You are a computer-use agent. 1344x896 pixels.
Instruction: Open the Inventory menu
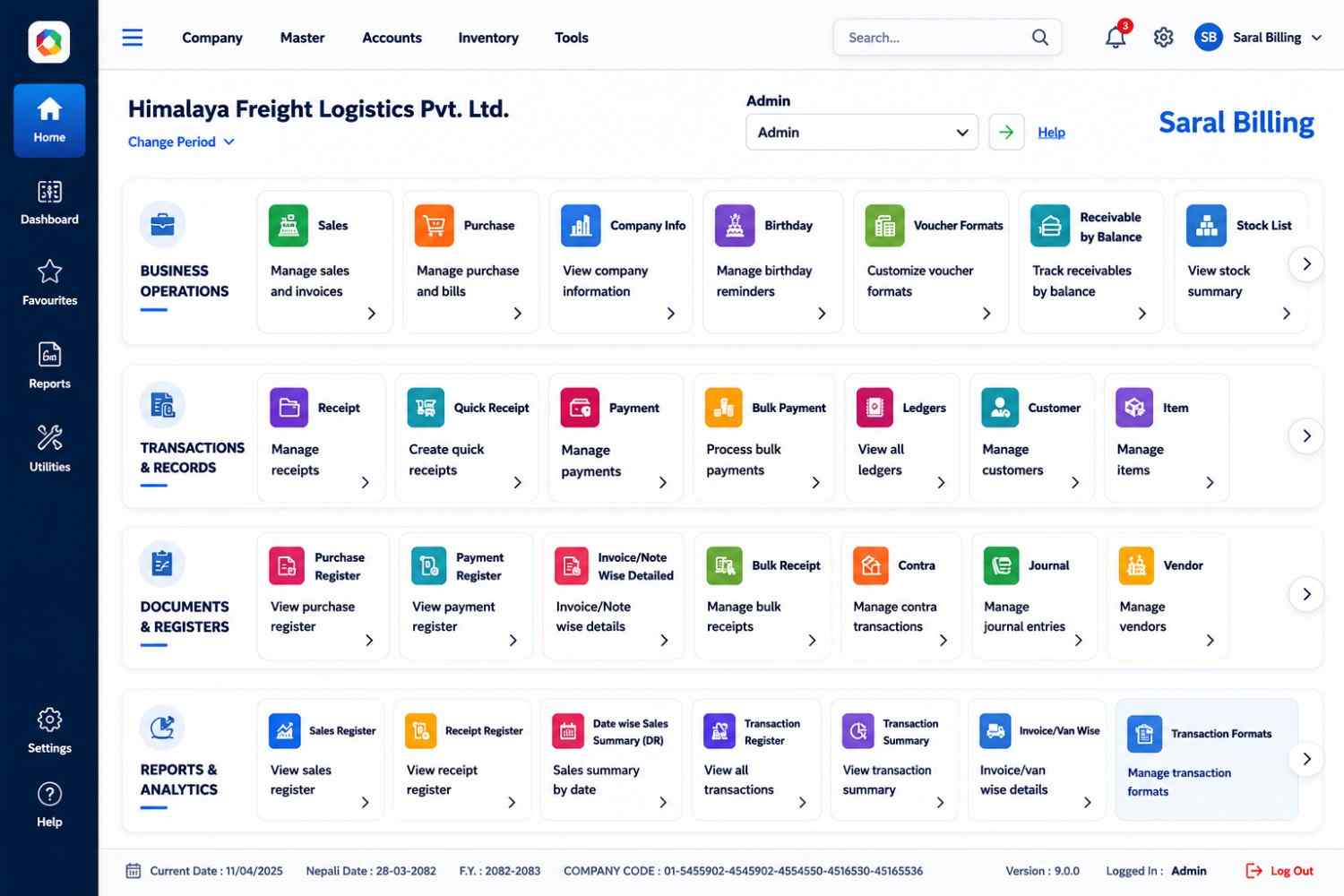(x=488, y=38)
